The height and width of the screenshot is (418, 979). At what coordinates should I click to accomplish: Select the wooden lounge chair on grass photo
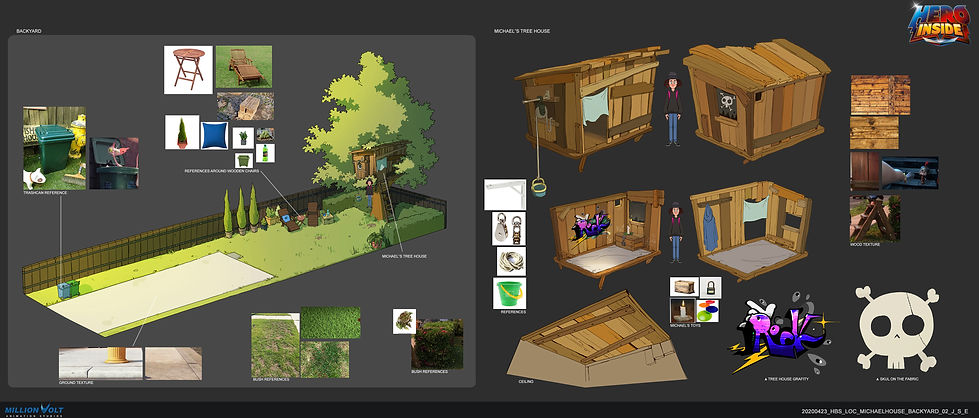coord(244,67)
